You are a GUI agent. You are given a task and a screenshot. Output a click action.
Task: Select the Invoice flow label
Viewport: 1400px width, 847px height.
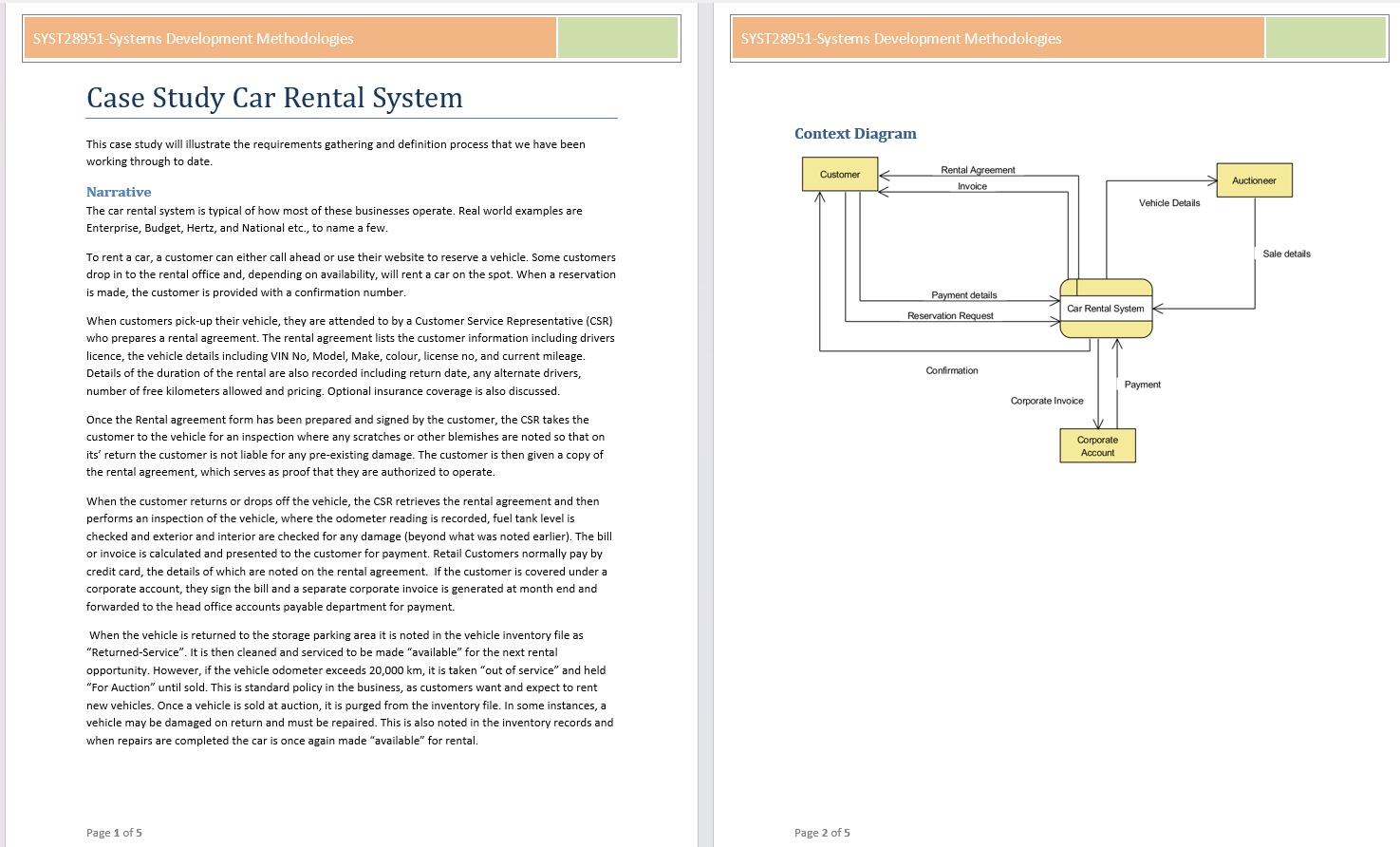point(971,186)
